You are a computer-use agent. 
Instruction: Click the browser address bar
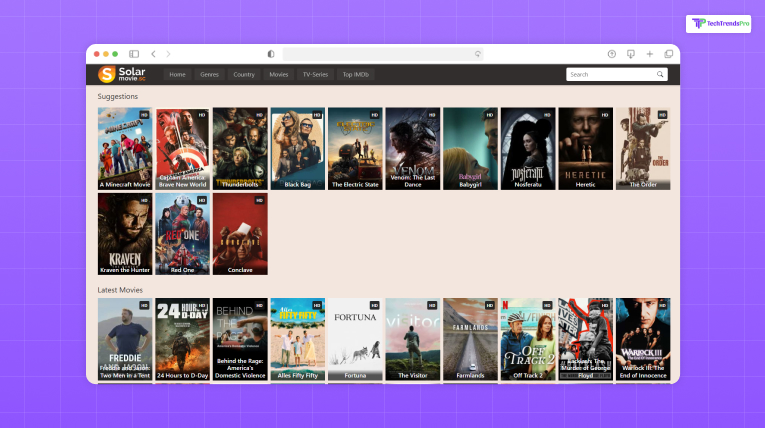click(x=383, y=54)
